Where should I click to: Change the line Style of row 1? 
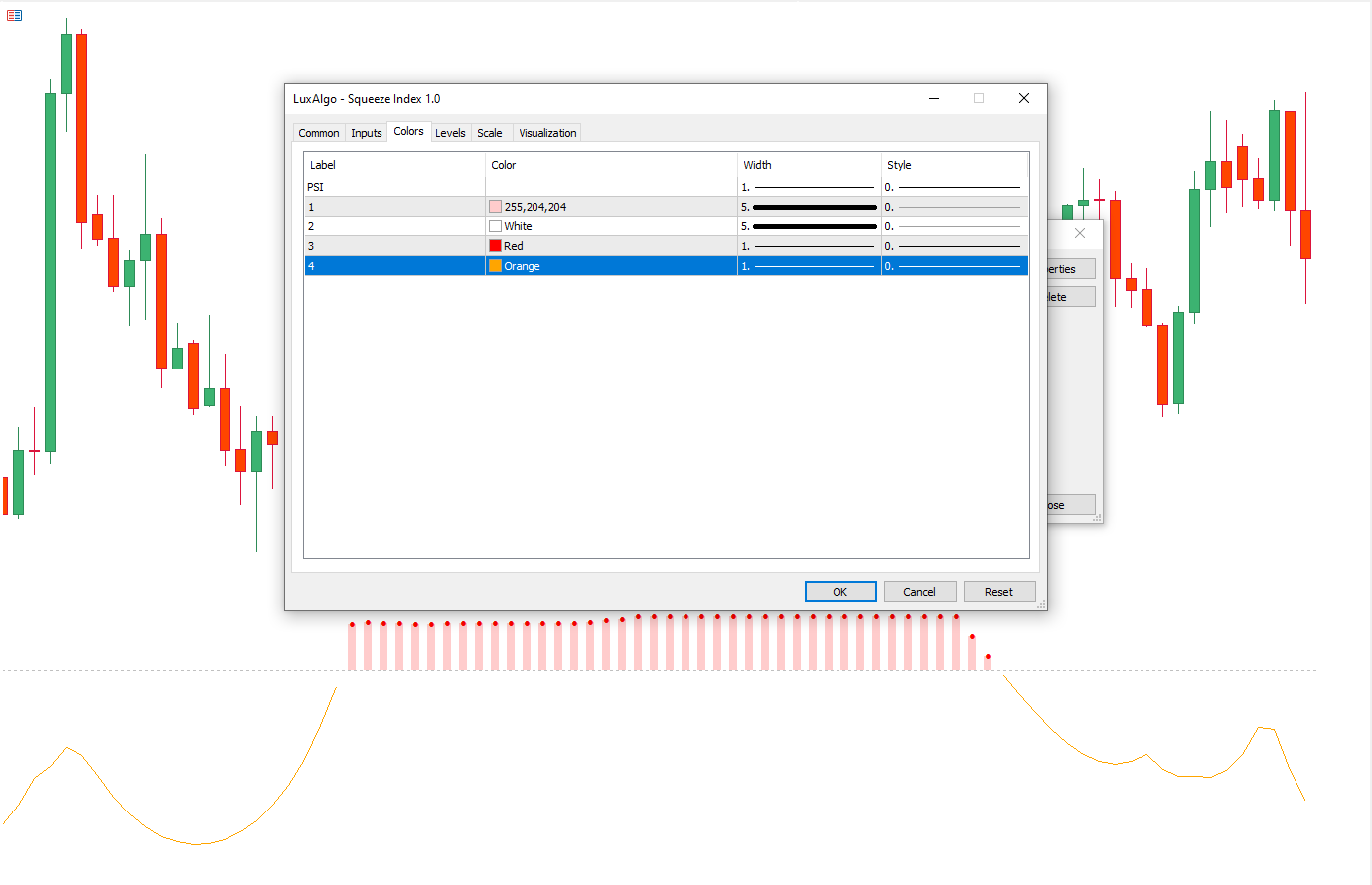tap(955, 207)
